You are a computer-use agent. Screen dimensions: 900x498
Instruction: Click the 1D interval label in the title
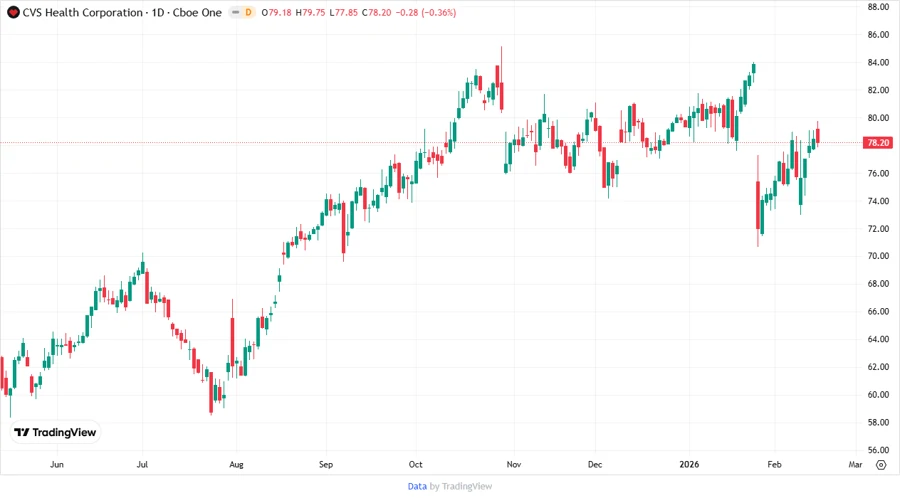click(x=158, y=13)
